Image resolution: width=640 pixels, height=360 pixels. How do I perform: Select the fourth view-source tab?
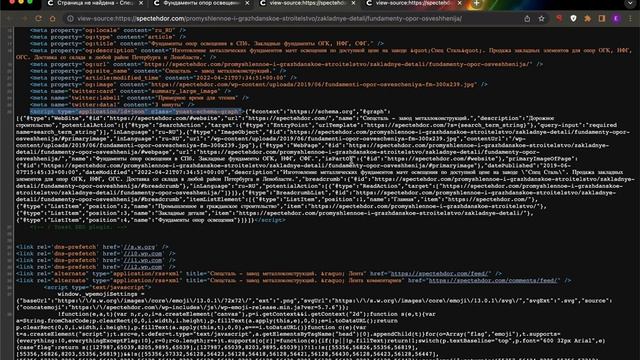413,3
